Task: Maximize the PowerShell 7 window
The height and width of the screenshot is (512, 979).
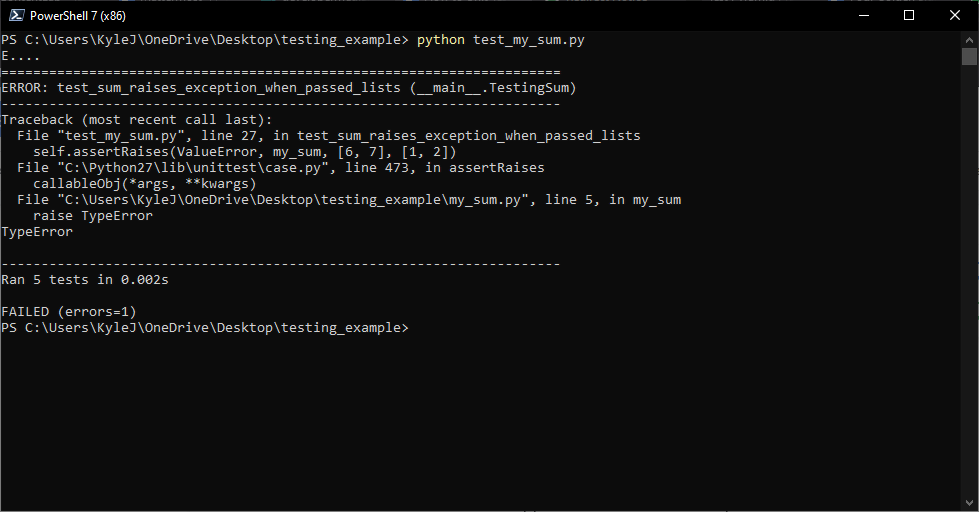Action: [909, 15]
